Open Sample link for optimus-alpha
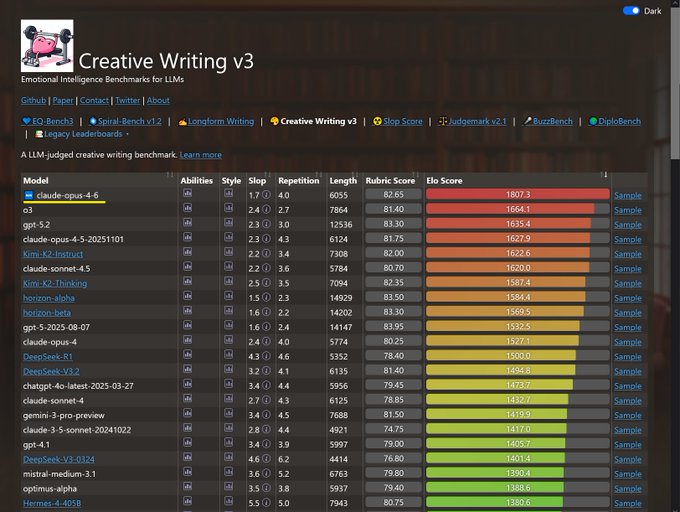680x512 pixels. (628, 489)
